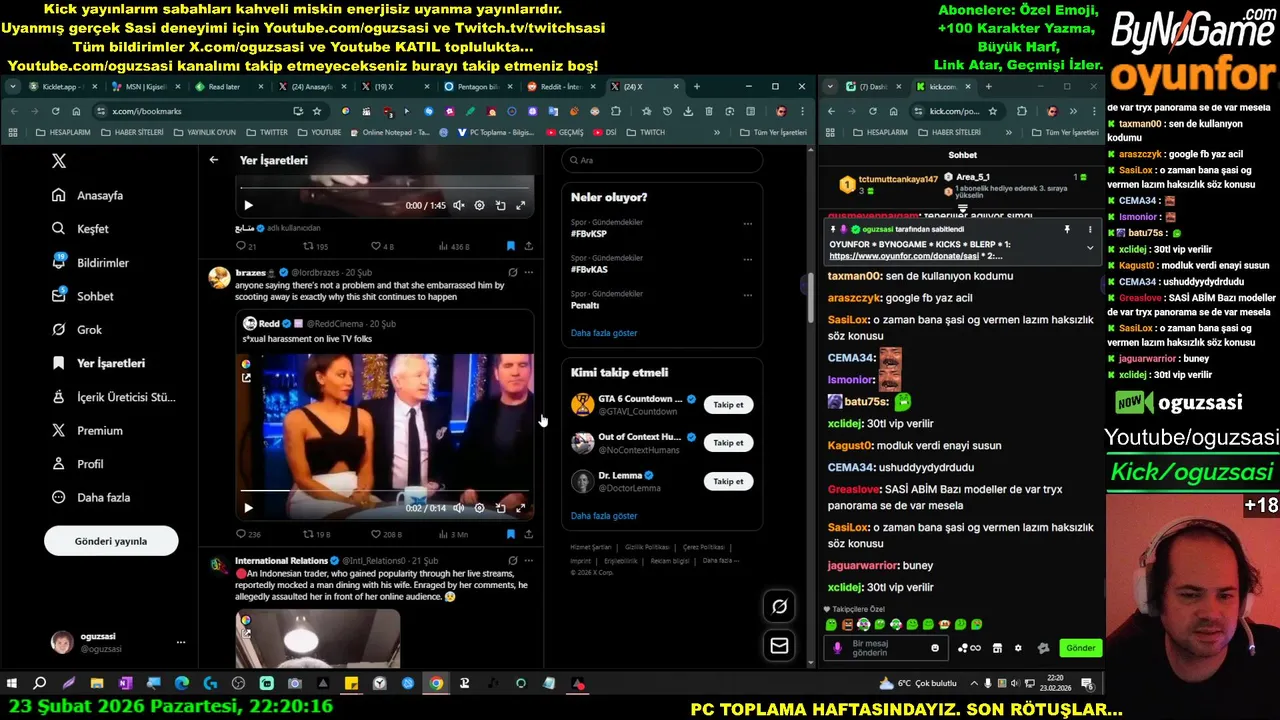Image resolution: width=1280 pixels, height=720 pixels.
Task: Unpin the pinned oguzsasi message in Kick chat
Action: tap(1067, 229)
